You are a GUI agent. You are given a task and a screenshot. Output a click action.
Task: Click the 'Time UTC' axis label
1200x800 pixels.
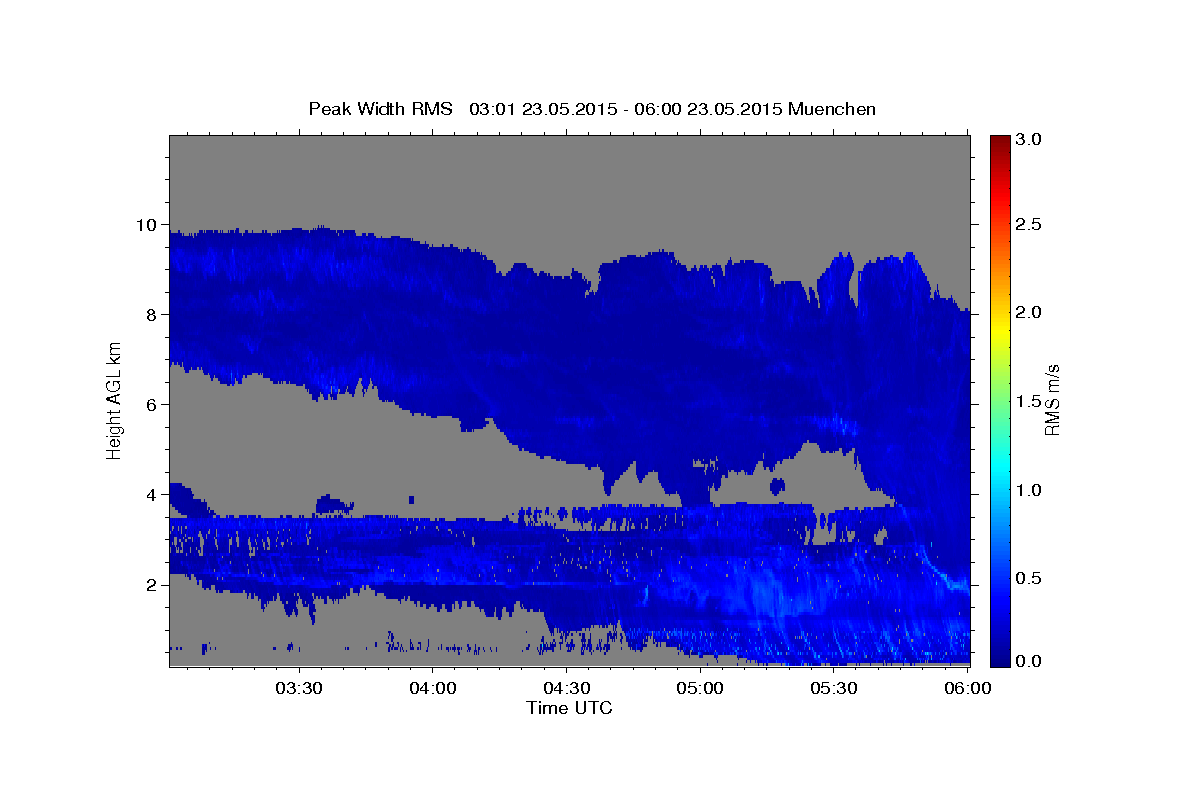click(x=569, y=708)
